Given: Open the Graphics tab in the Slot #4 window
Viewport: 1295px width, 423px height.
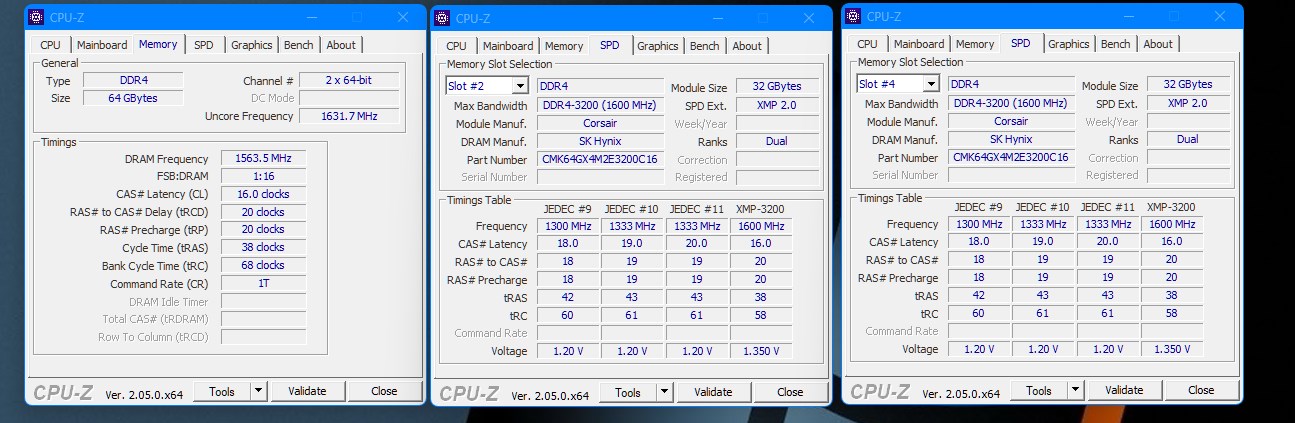Looking at the screenshot, I should click(1069, 44).
